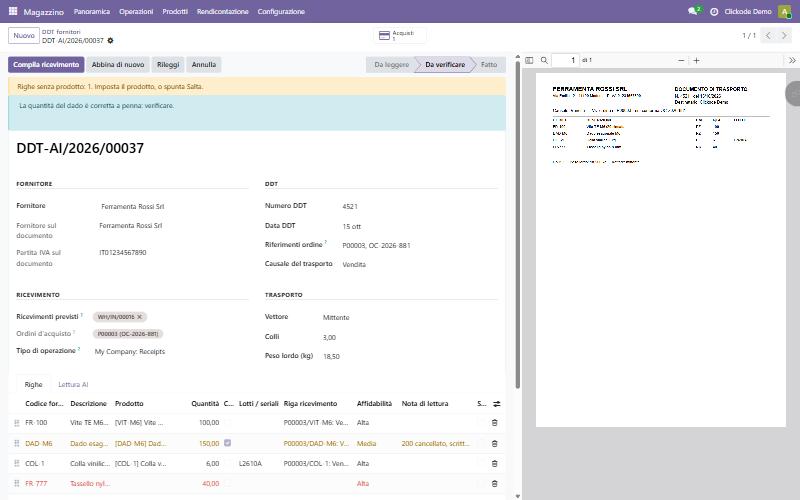
Task: Delete the COL-1 line
Action: 494,464
